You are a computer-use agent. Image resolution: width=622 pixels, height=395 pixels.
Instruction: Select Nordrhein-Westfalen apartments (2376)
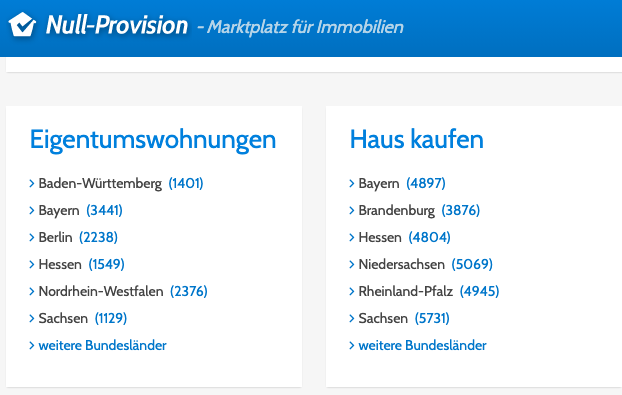[x=123, y=291]
